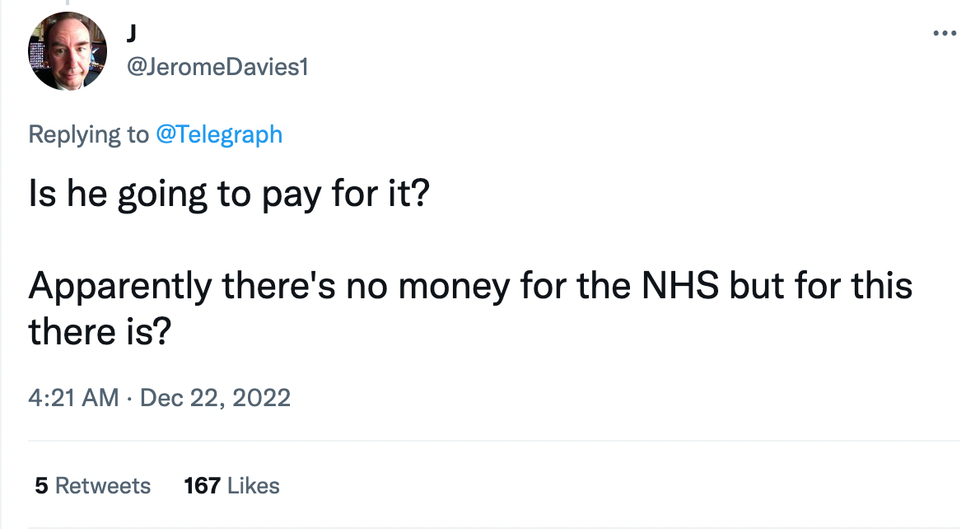Click the Dec 22, 2022 date

pos(215,398)
